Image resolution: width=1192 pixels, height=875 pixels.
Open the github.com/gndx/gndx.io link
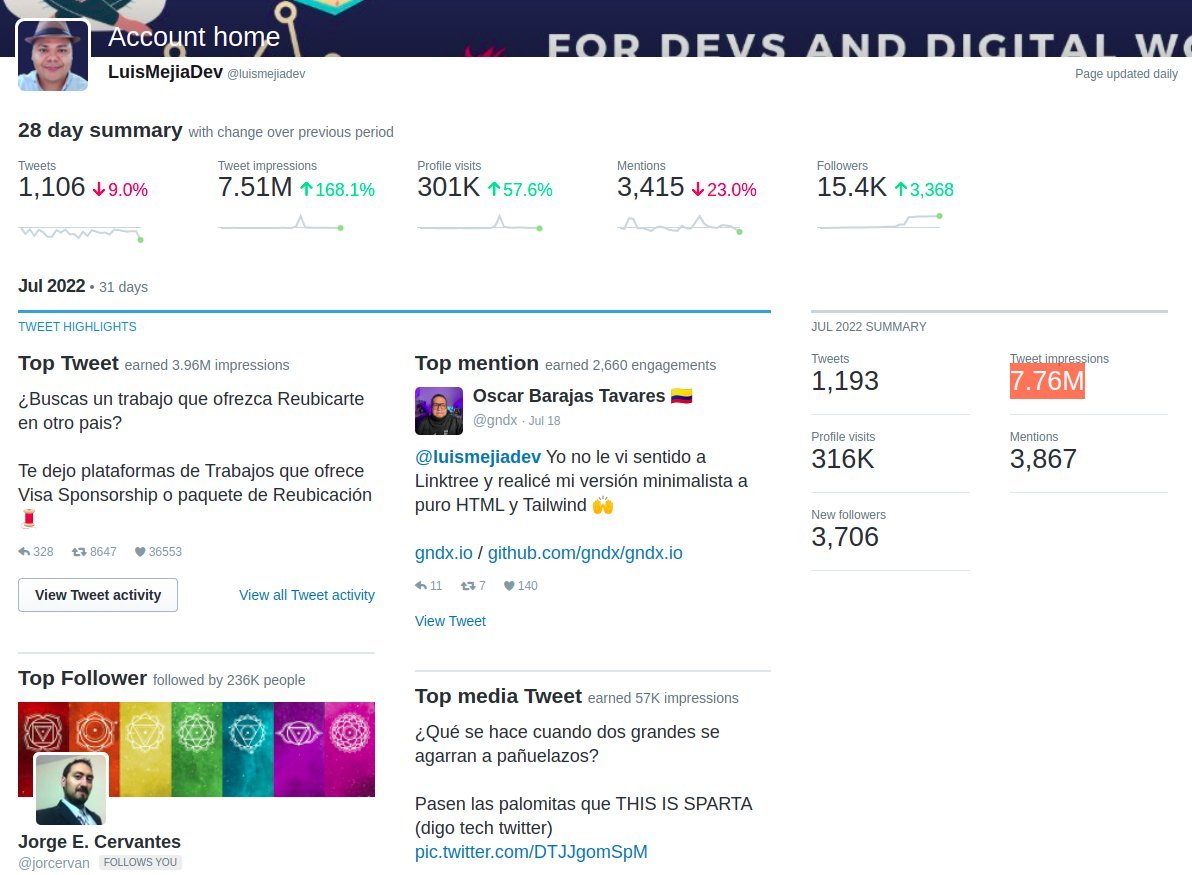pyautogui.click(x=585, y=552)
